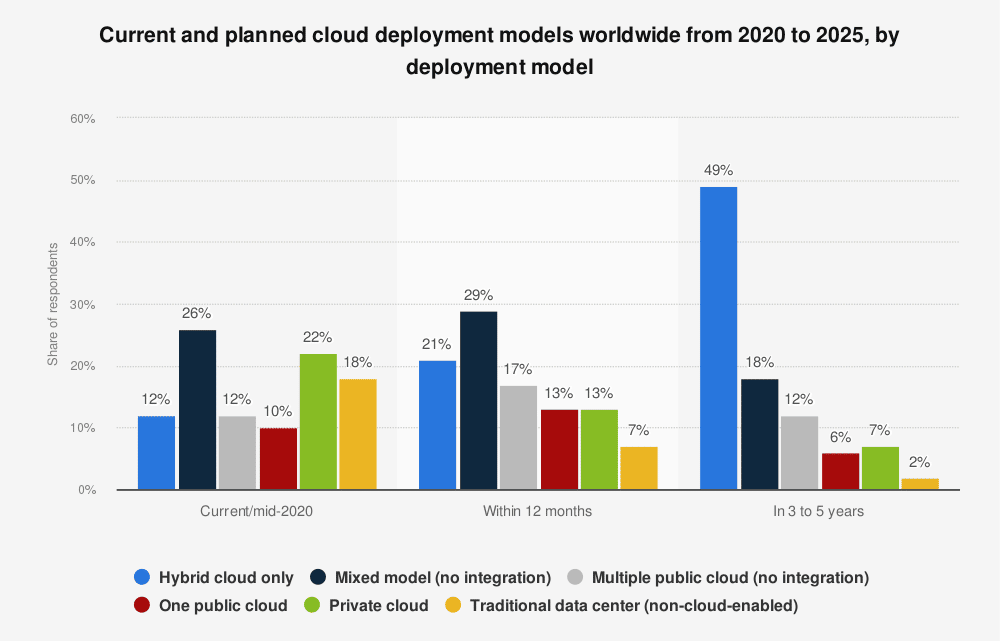Click the Current/mid-2020 category label
Screen dimensions: 1000x641
pyautogui.click(x=256, y=510)
